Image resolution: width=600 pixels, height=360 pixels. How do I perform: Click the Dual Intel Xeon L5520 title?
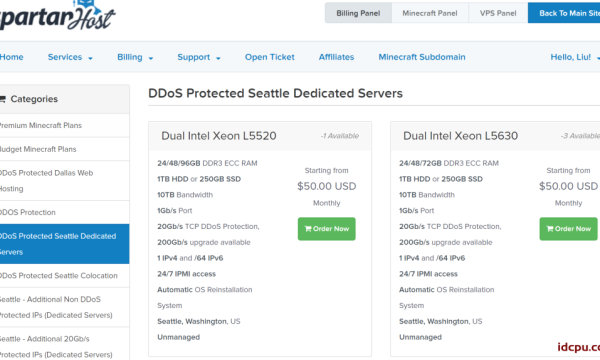[218, 136]
